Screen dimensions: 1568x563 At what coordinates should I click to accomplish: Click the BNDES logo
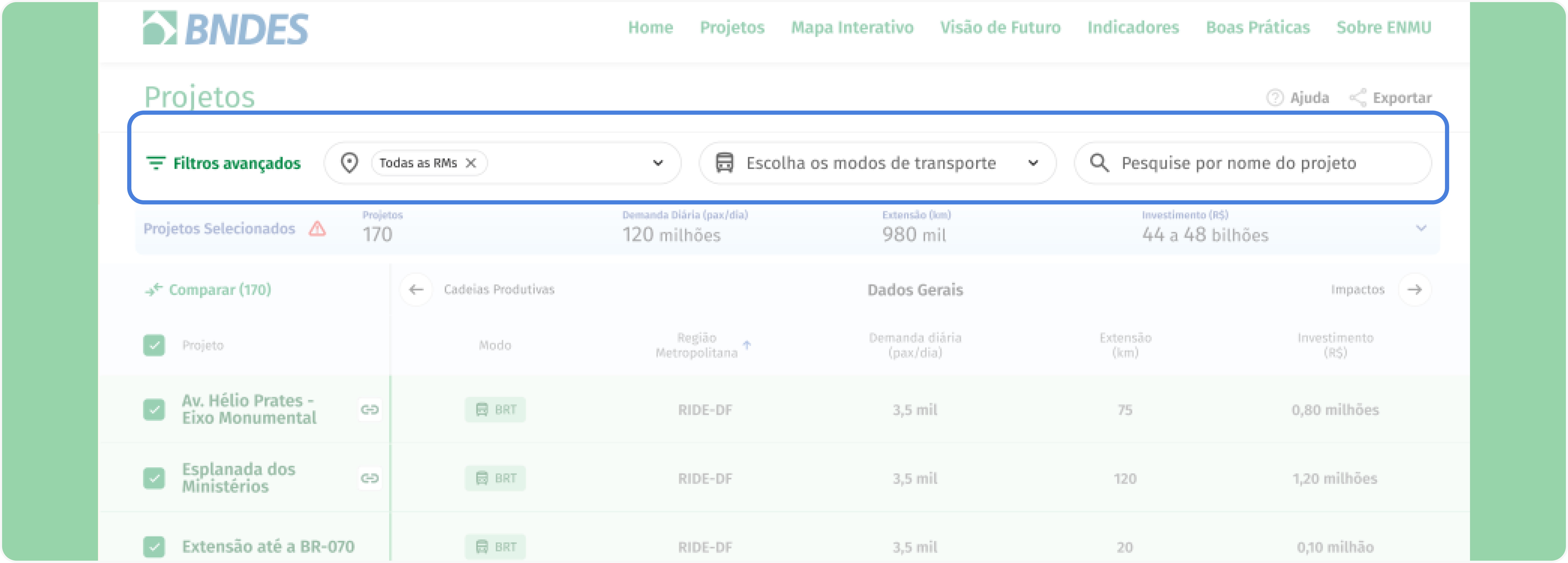point(226,28)
